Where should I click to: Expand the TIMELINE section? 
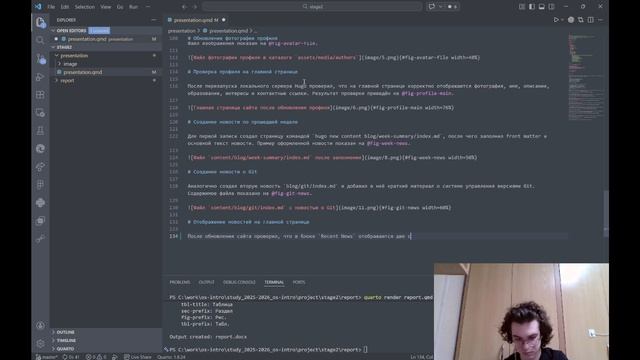coord(106,340)
